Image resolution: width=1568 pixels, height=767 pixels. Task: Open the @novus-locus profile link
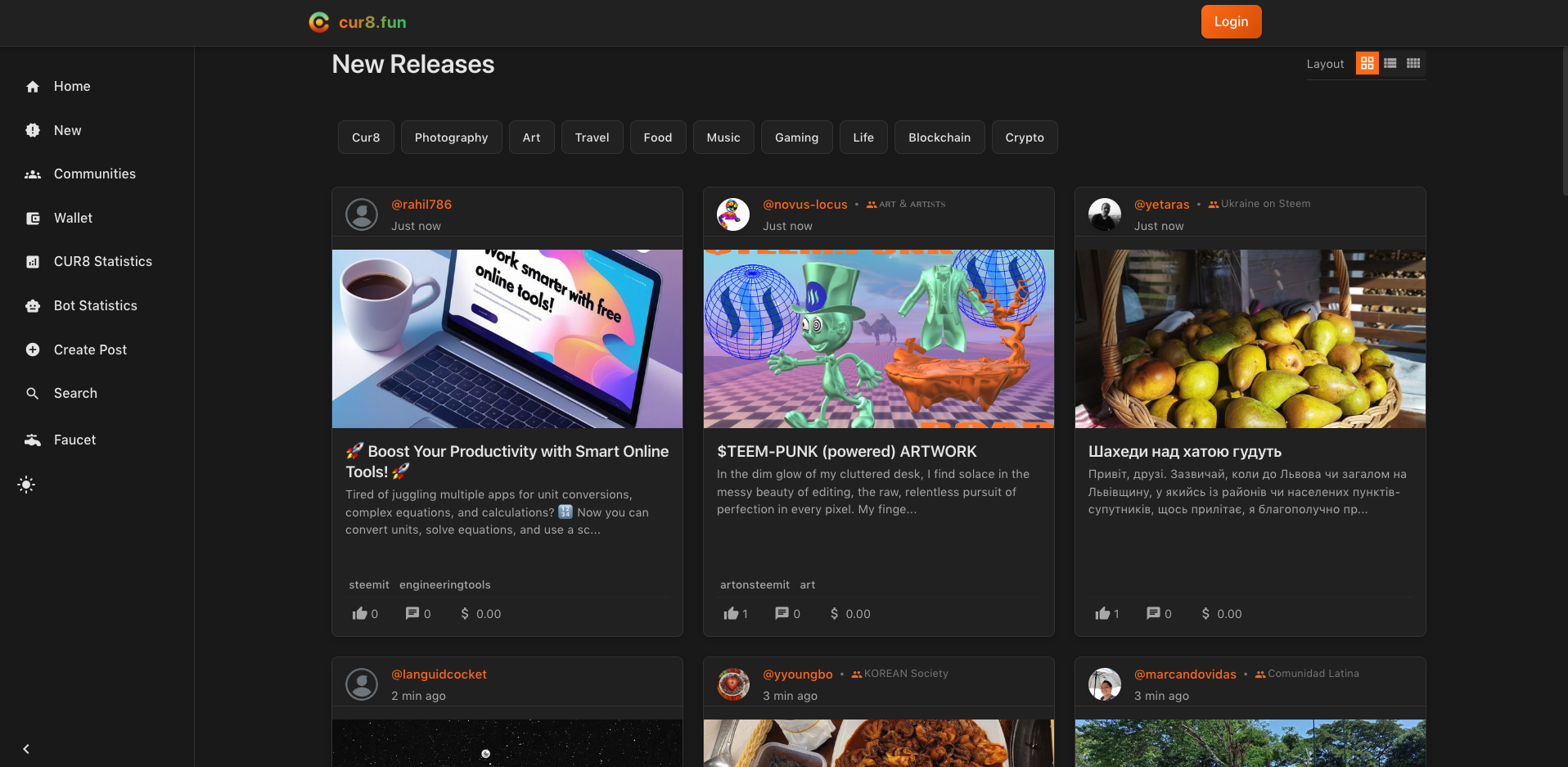point(805,205)
